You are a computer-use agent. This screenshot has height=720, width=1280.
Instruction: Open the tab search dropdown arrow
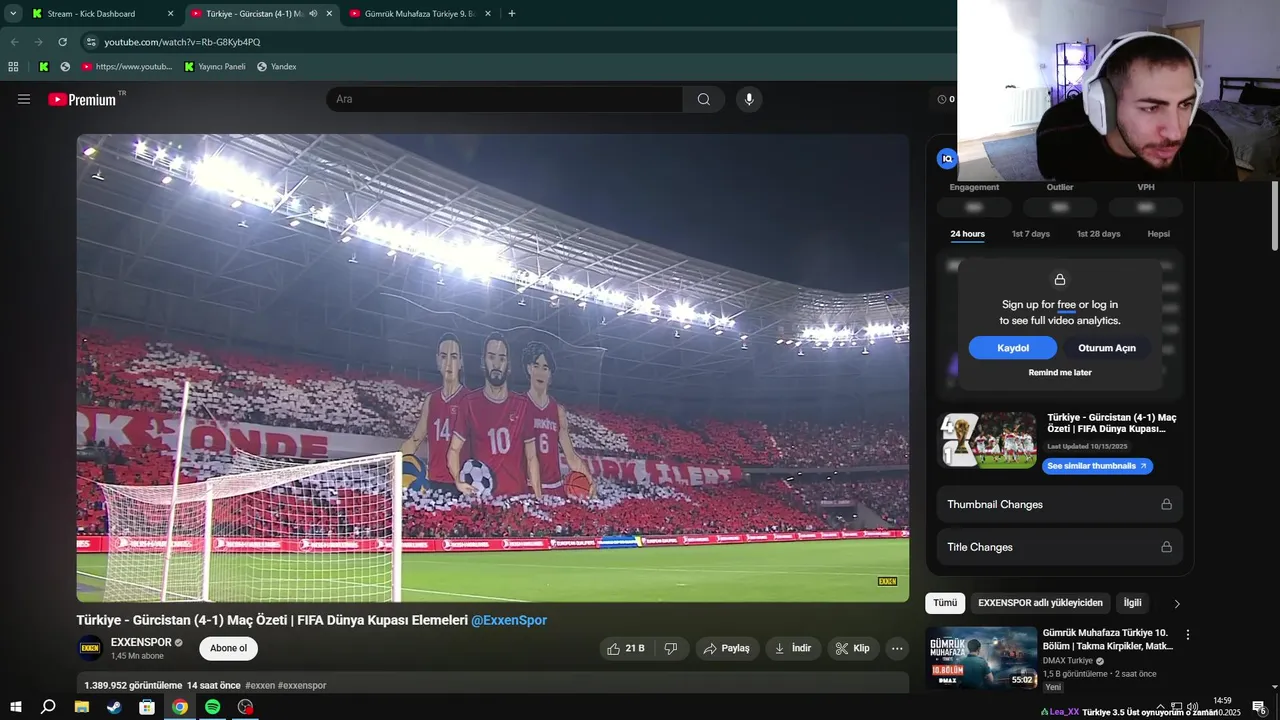point(13,14)
